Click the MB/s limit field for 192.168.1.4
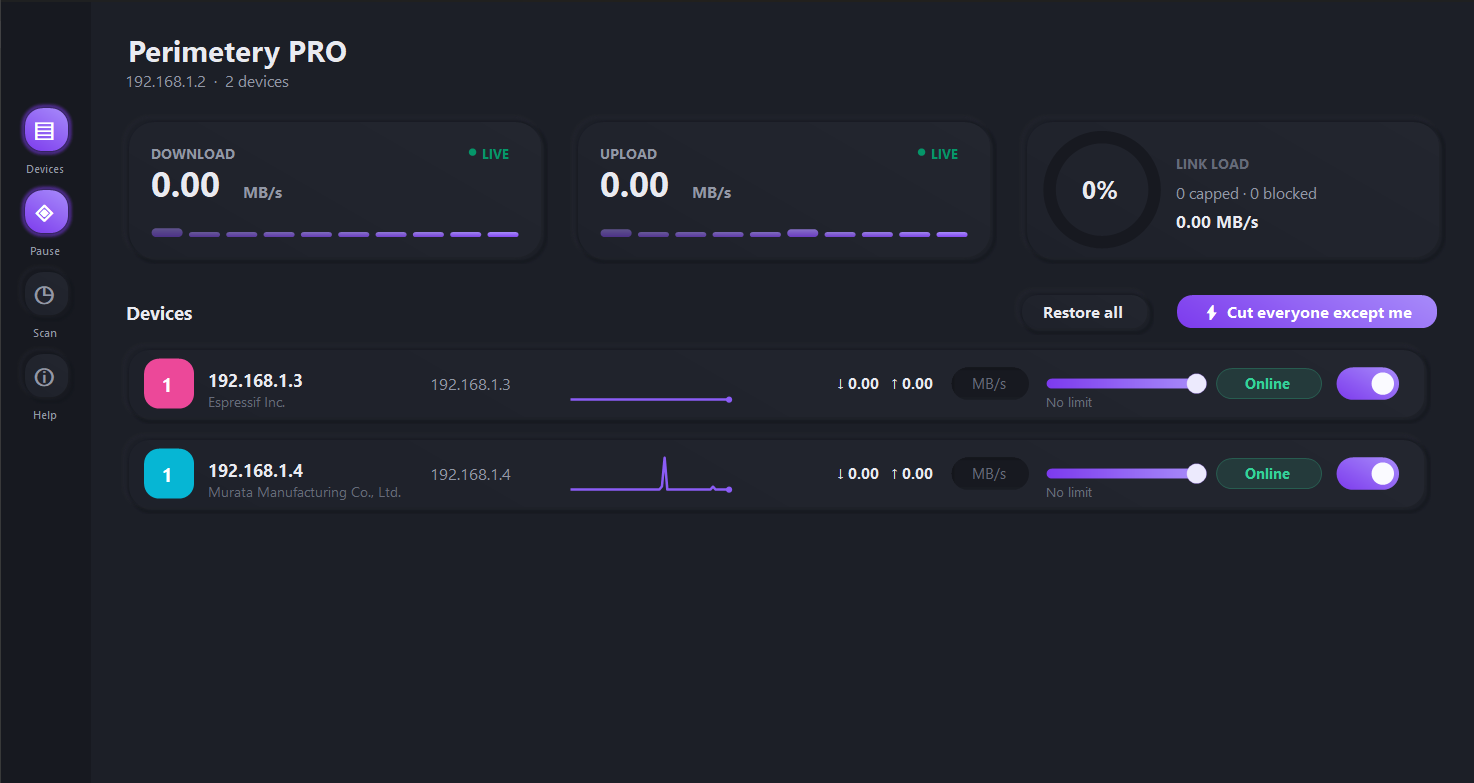The height and width of the screenshot is (783, 1474). click(x=989, y=474)
